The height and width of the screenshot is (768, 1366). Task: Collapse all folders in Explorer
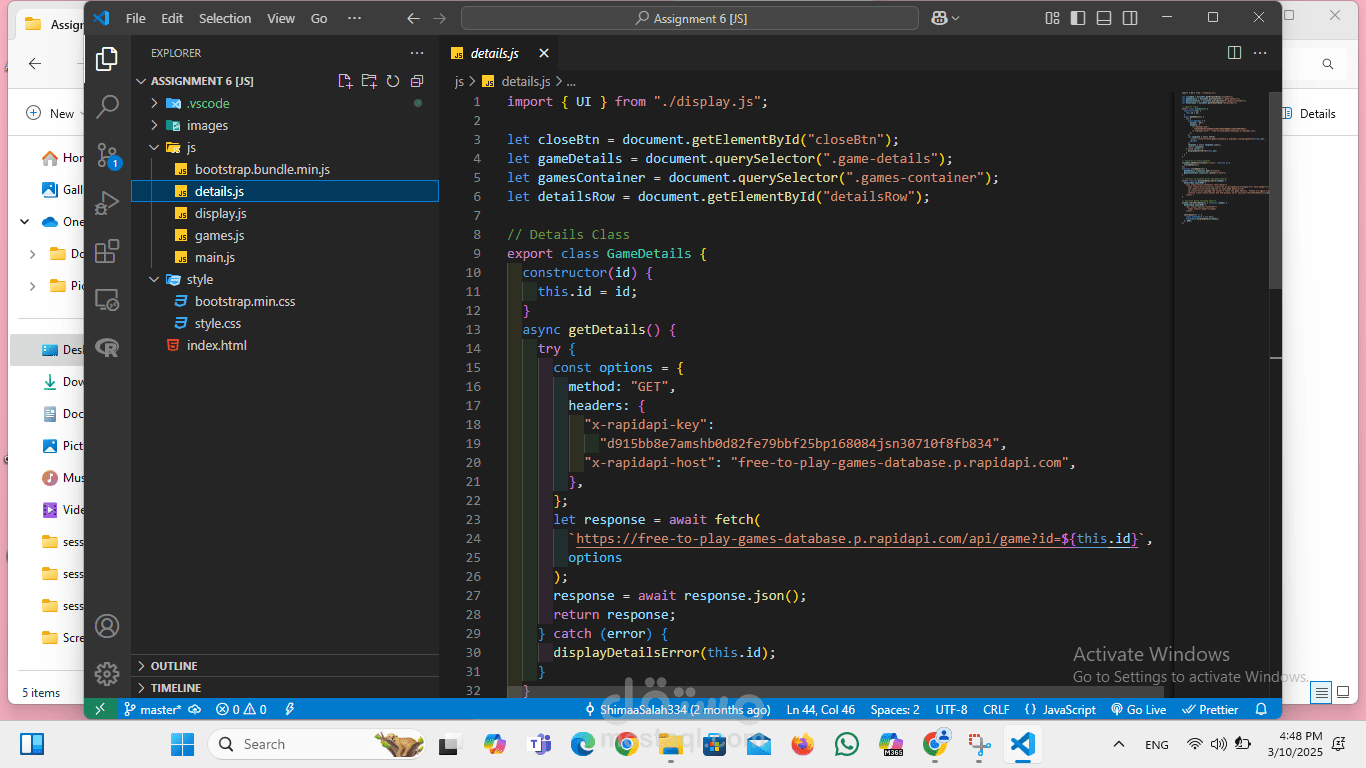[417, 81]
